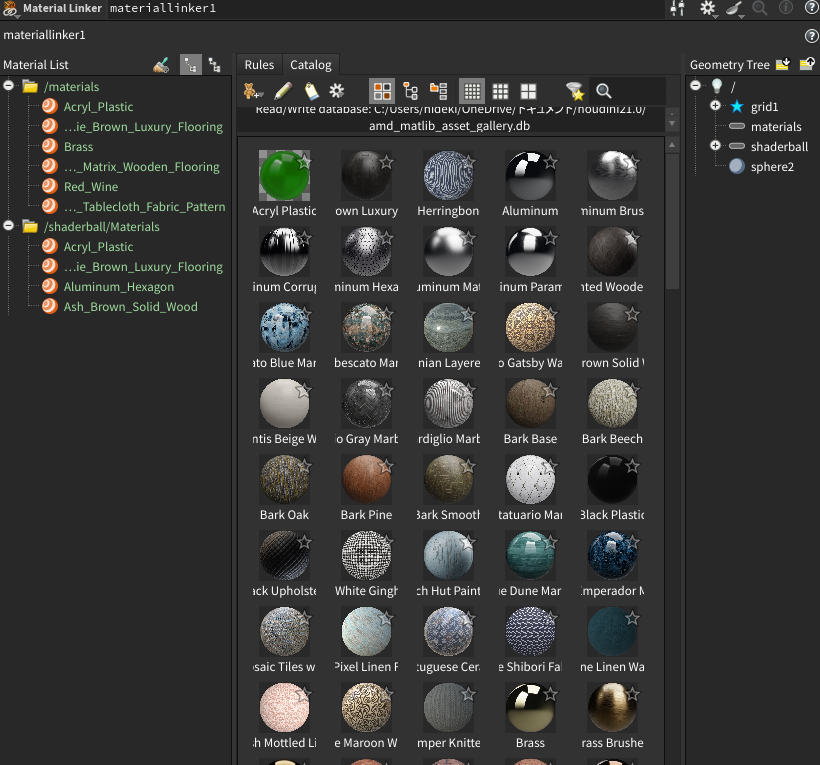
Task: Toggle the favorites filter funnel icon
Action: point(575,92)
